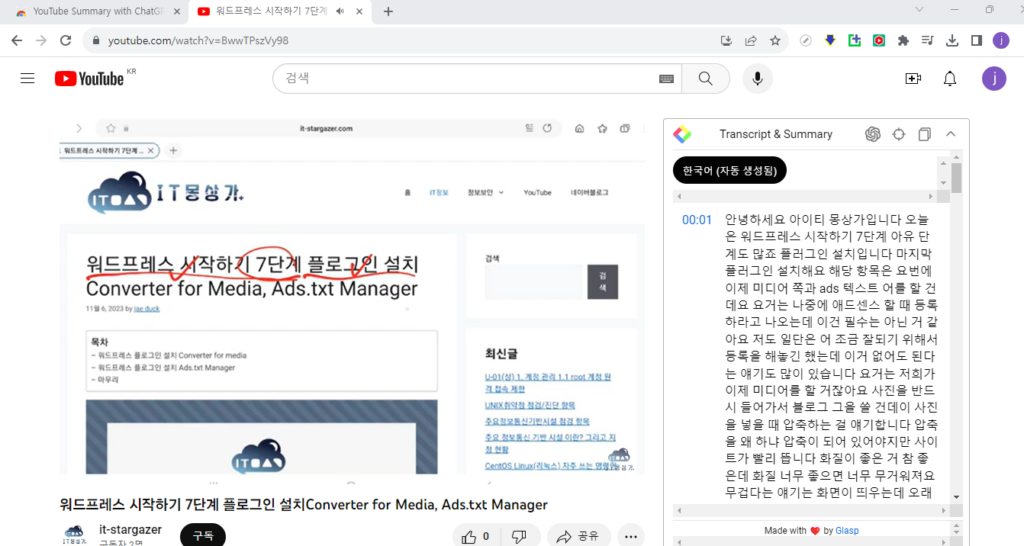Go back in the browser
The width and height of the screenshot is (1024, 546).
tap(17, 40)
